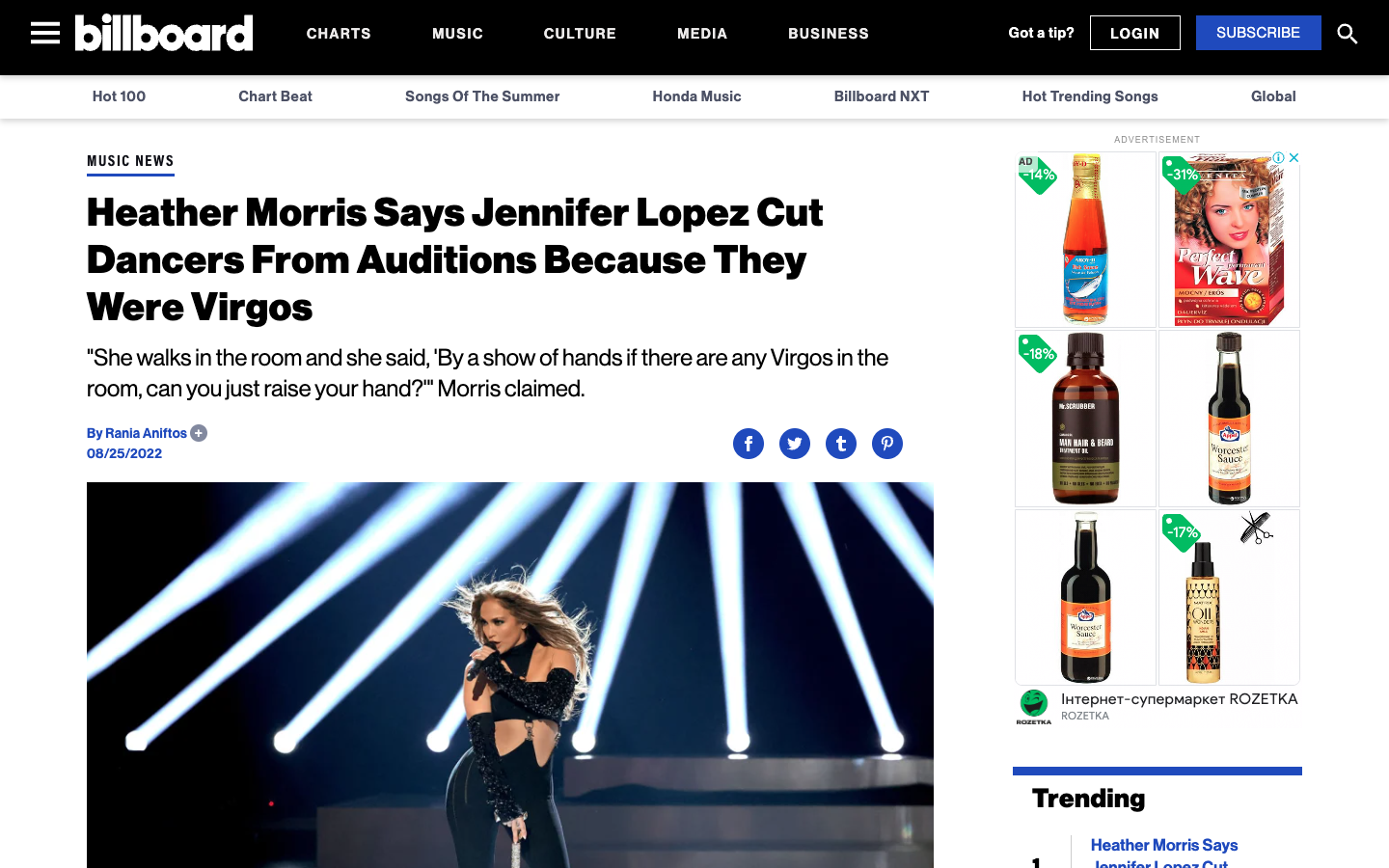1389x868 pixels.
Task: Click the Login button
Action: point(1135,33)
